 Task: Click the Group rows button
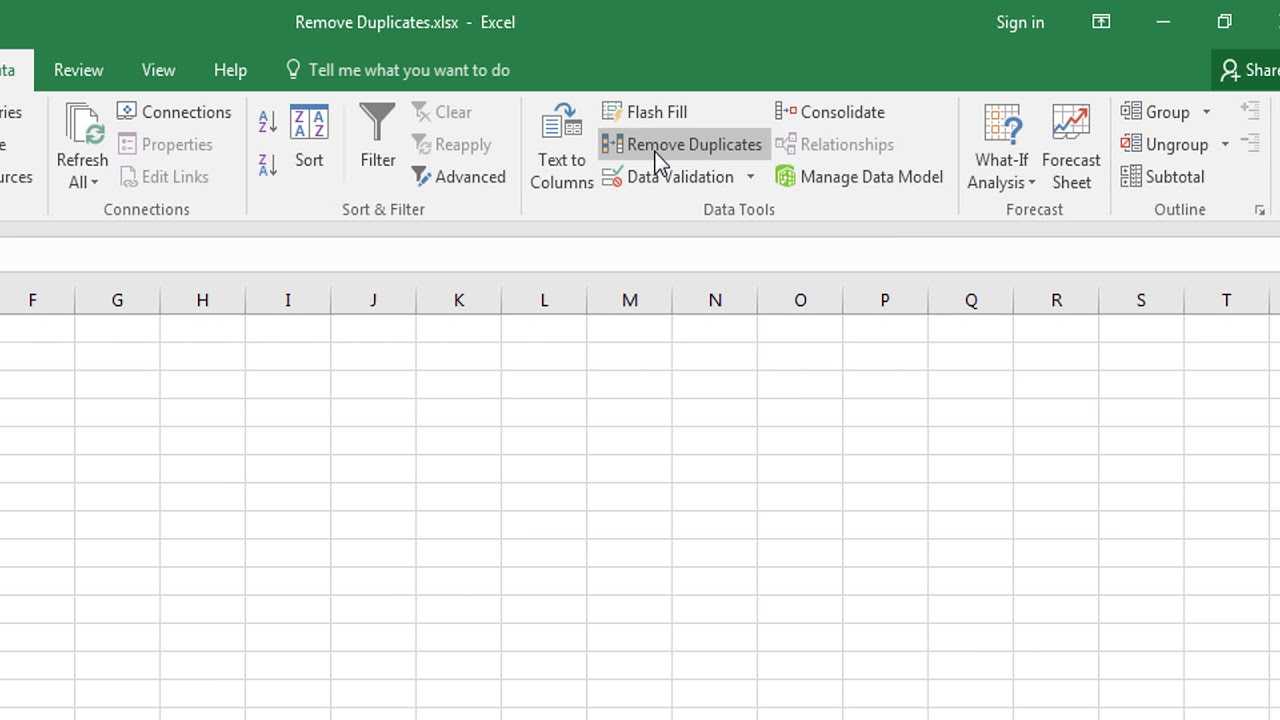pyautogui.click(x=1156, y=112)
